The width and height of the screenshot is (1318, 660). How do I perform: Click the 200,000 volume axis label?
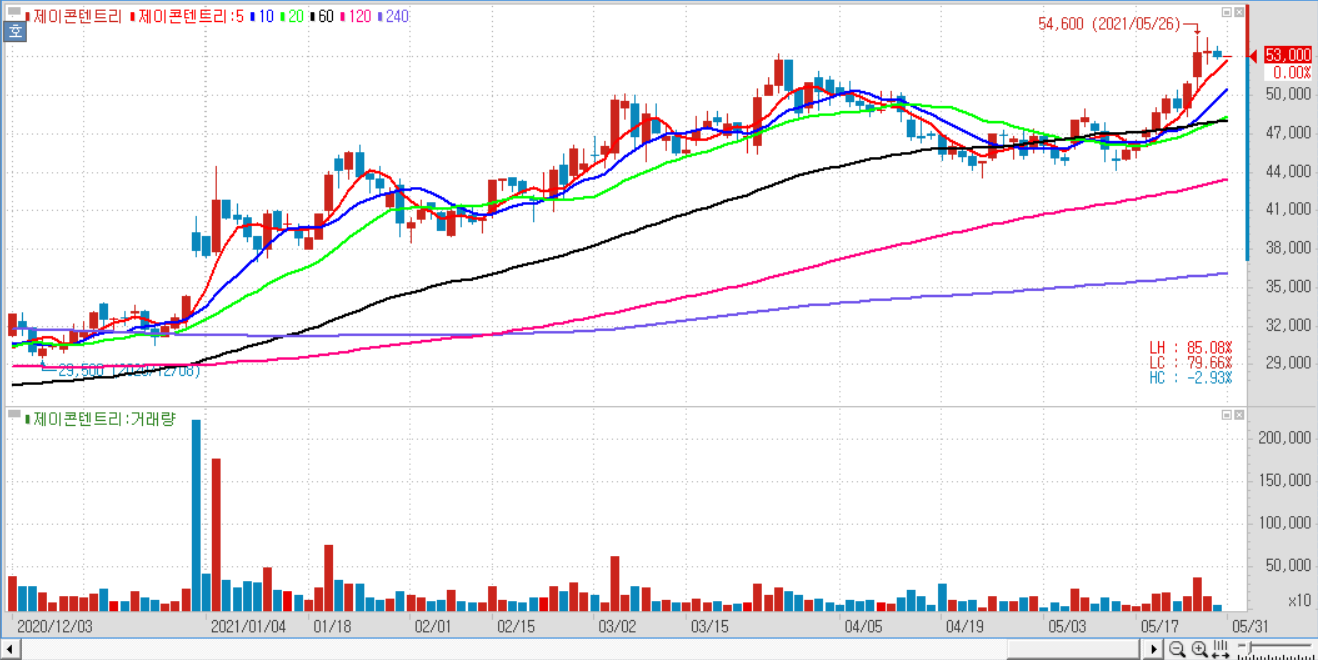[1283, 438]
